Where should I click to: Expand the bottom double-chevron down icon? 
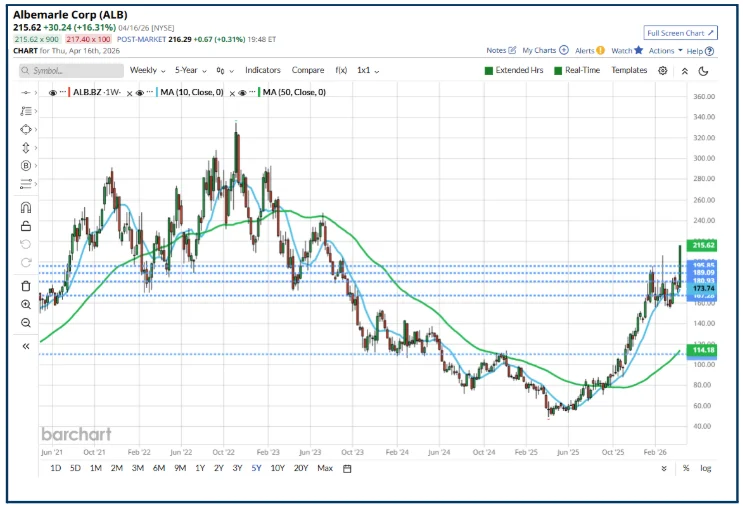pyautogui.click(x=664, y=469)
